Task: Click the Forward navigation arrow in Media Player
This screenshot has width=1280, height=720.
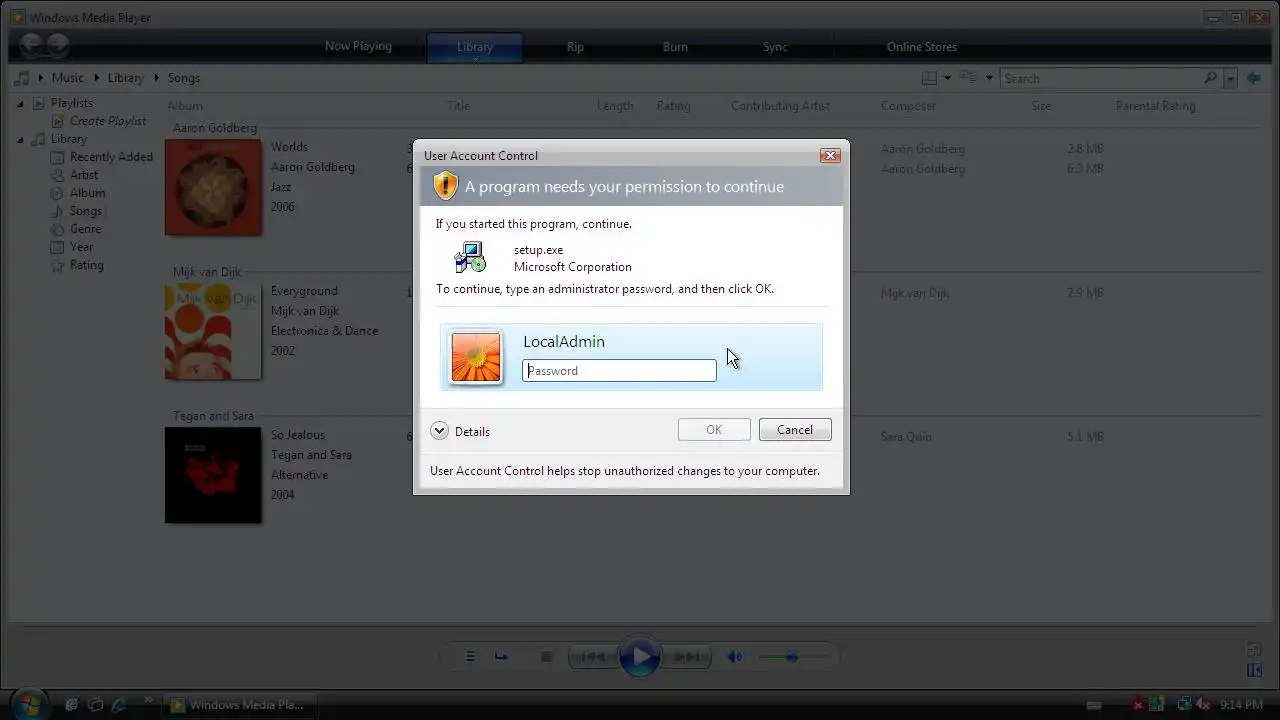Action: [x=58, y=45]
